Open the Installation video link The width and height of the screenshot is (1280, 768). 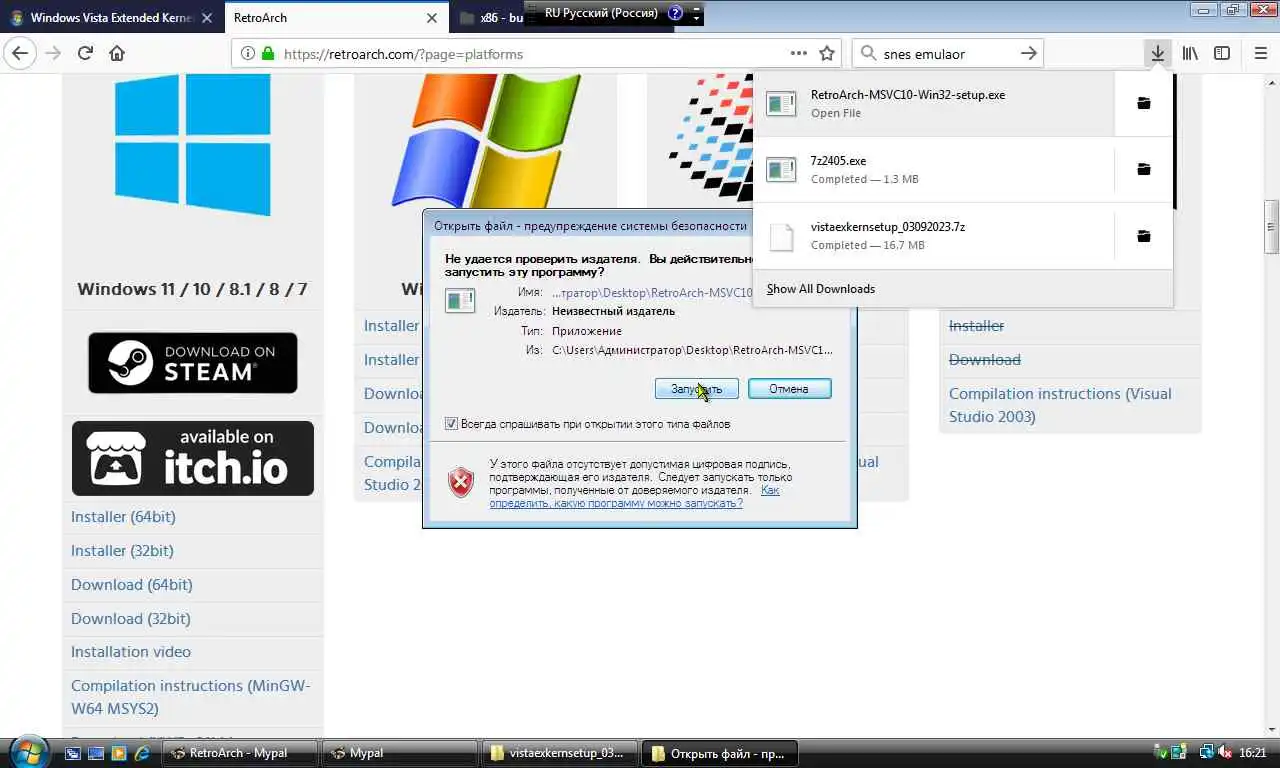pyautogui.click(x=131, y=652)
